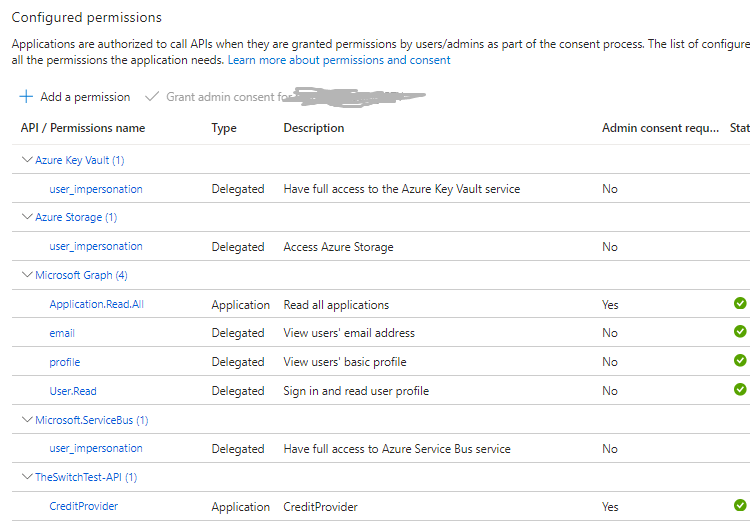The width and height of the screenshot is (750, 532).
Task: Click Yes consent value for CreditProvider
Action: click(610, 507)
